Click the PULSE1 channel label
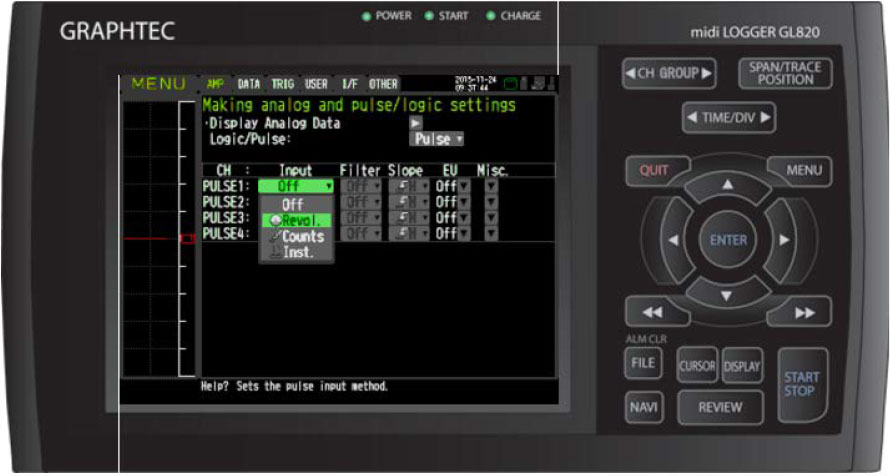The width and height of the screenshot is (890, 476). tap(226, 186)
